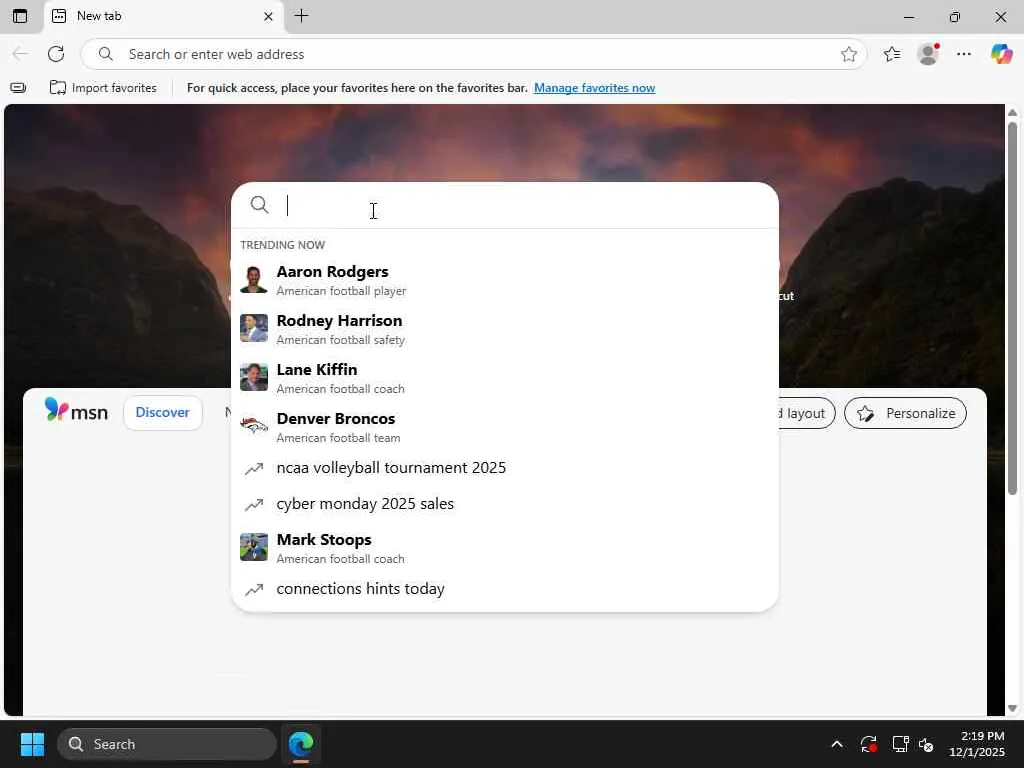Click the search magnifier in search box
This screenshot has height=768, width=1024.
(x=259, y=205)
